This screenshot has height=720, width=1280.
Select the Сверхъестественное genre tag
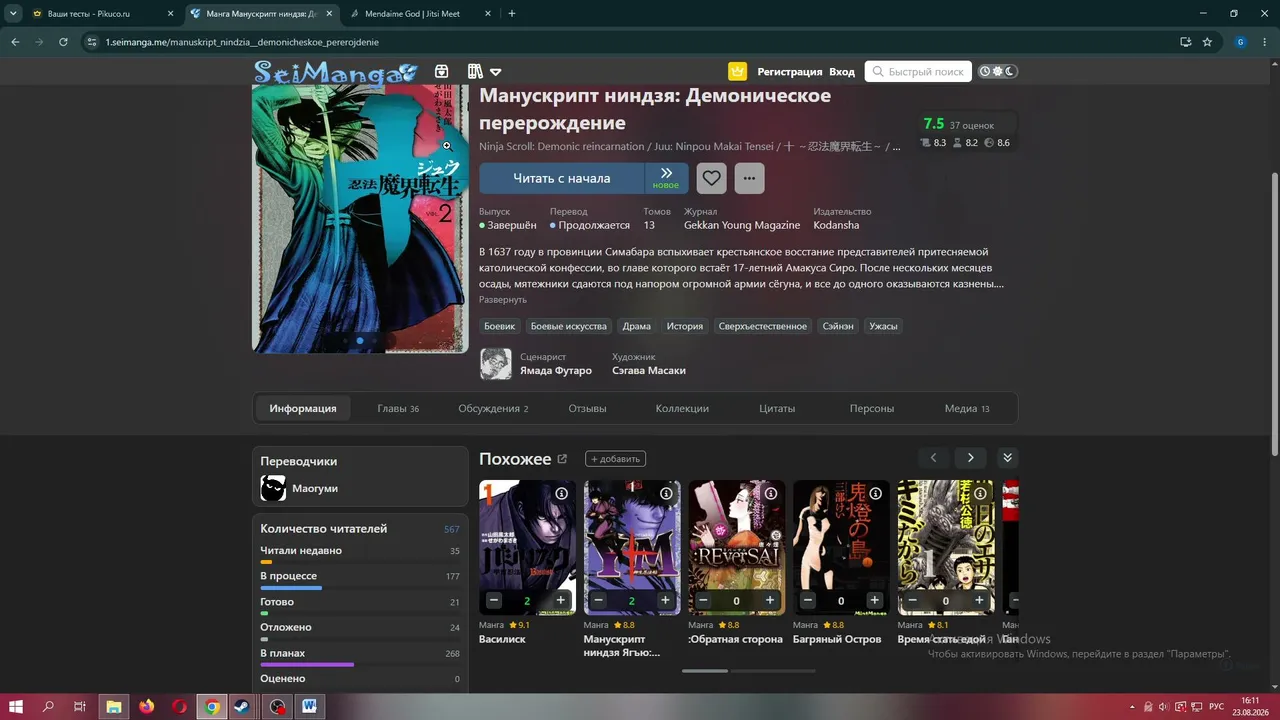(763, 326)
